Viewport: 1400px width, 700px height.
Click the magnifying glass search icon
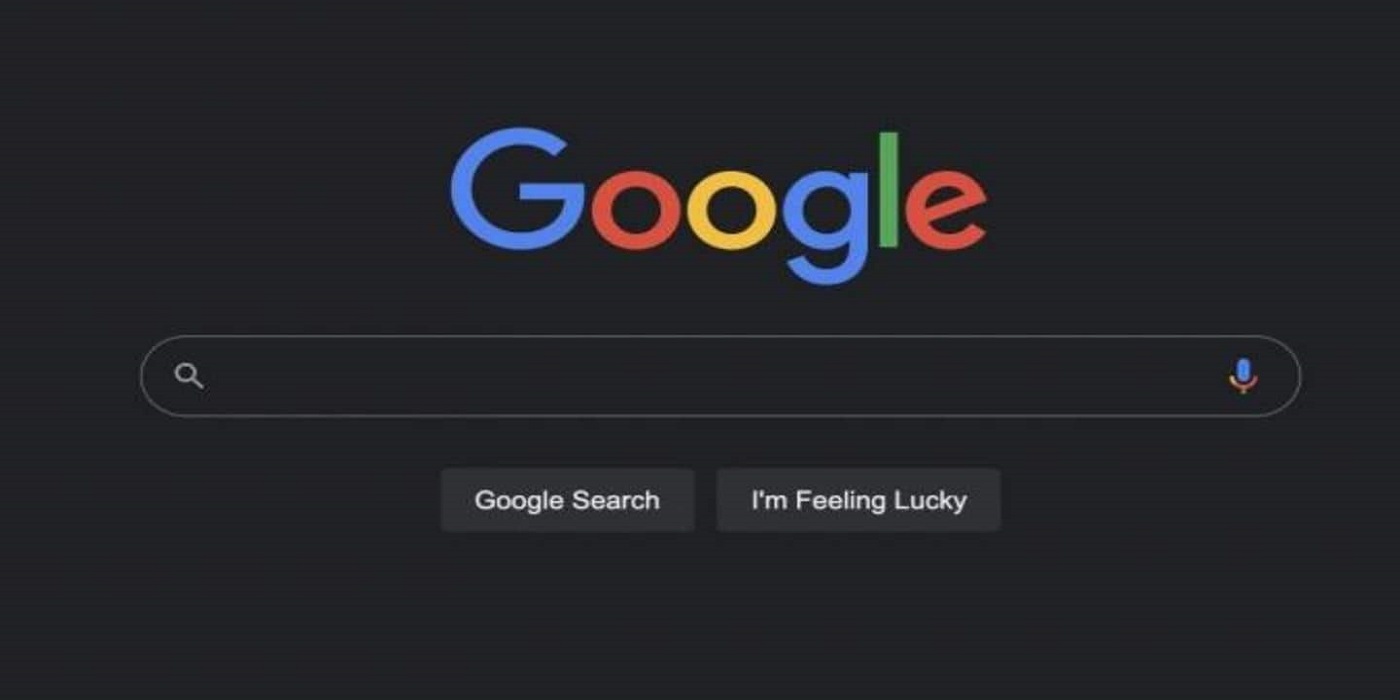189,376
